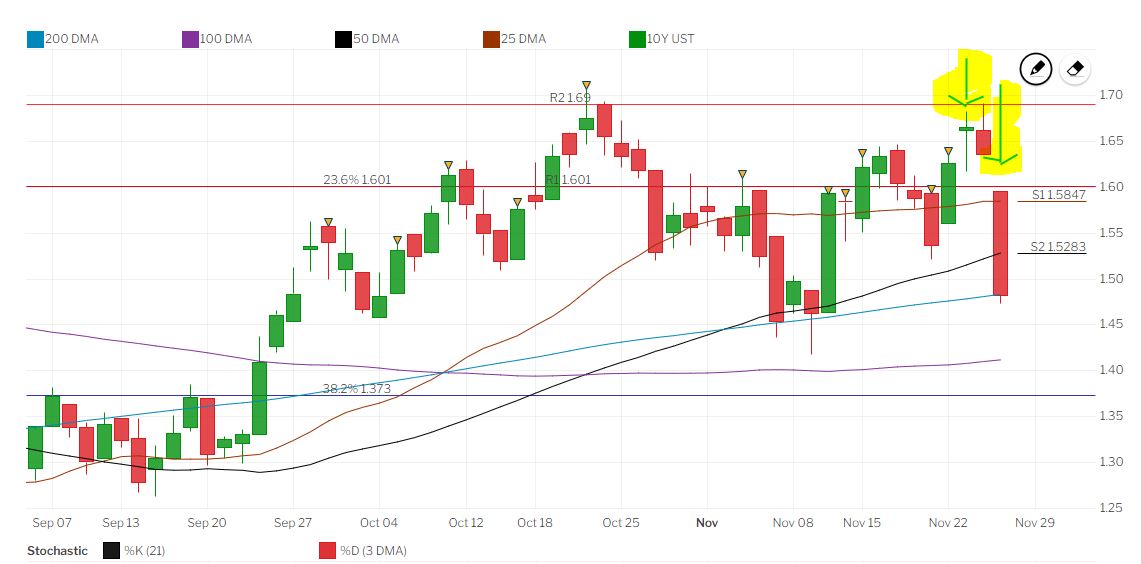Toggle the 25 DMA brown legend swatch

pyautogui.click(x=491, y=39)
